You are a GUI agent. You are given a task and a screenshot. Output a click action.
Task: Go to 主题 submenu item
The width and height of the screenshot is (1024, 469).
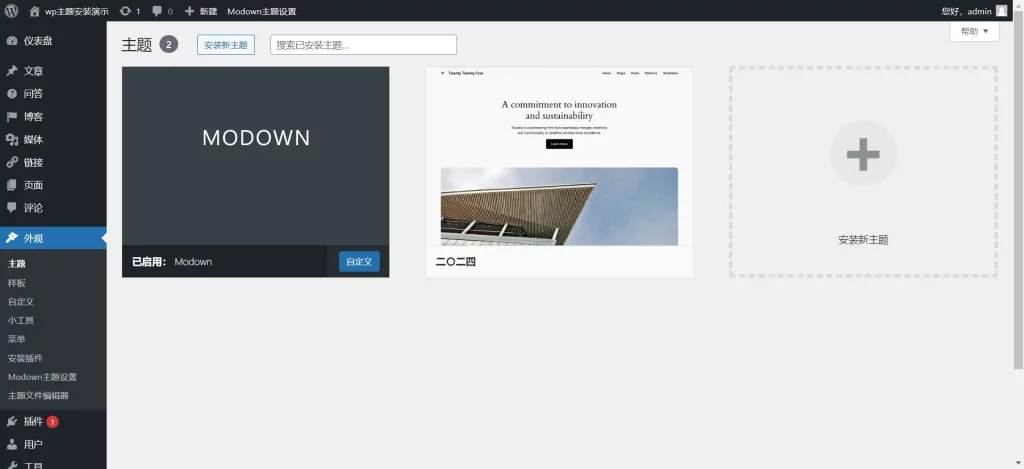[x=17, y=264]
